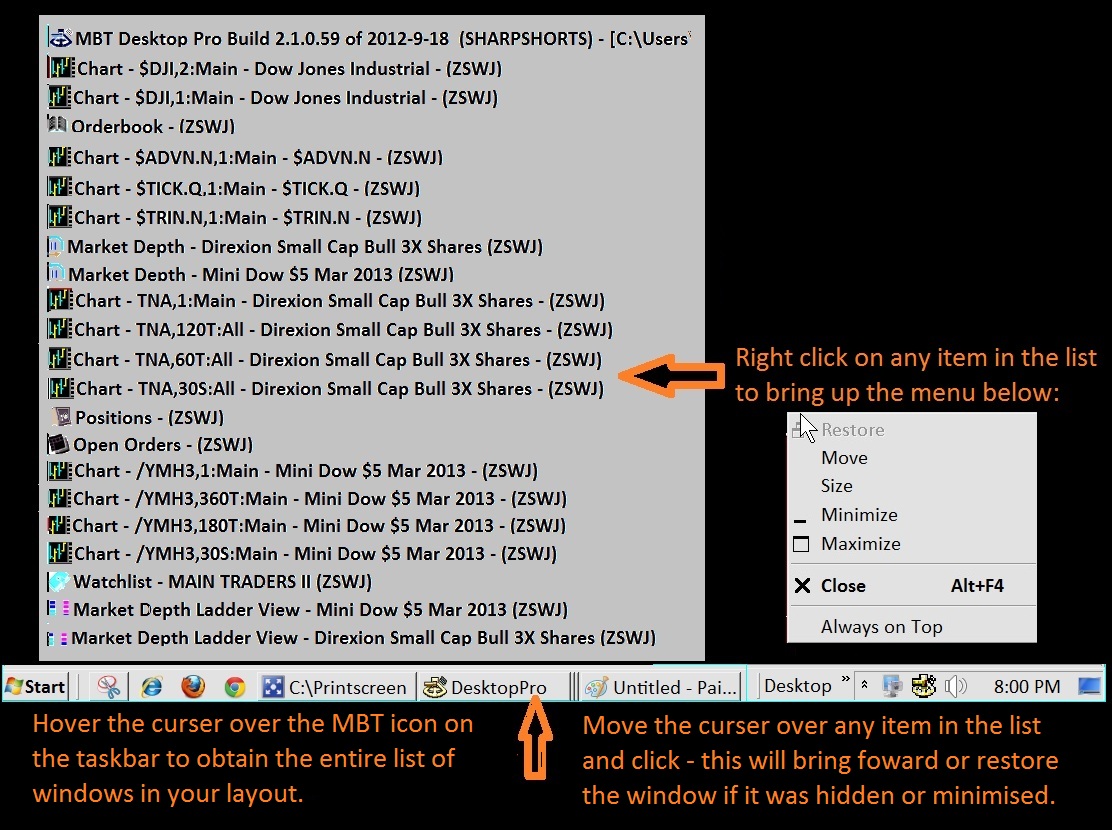The width and height of the screenshot is (1112, 830).
Task: Enable Always on Top option
Action: click(x=912, y=626)
